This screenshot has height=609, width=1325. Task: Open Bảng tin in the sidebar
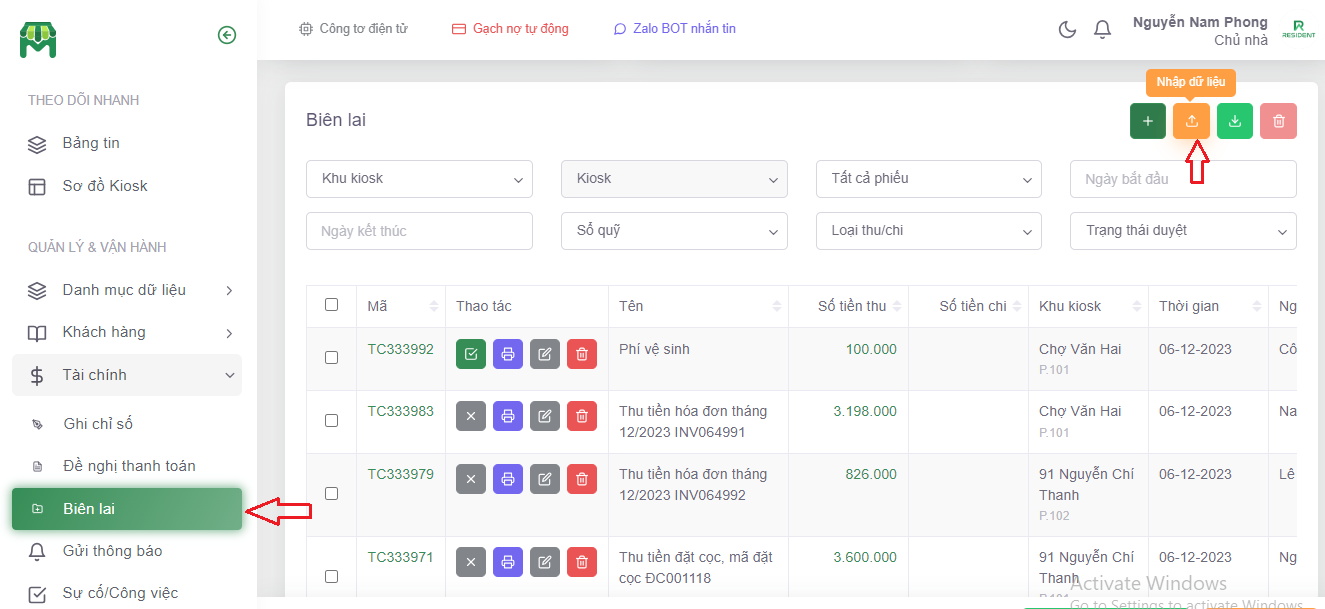click(x=91, y=143)
